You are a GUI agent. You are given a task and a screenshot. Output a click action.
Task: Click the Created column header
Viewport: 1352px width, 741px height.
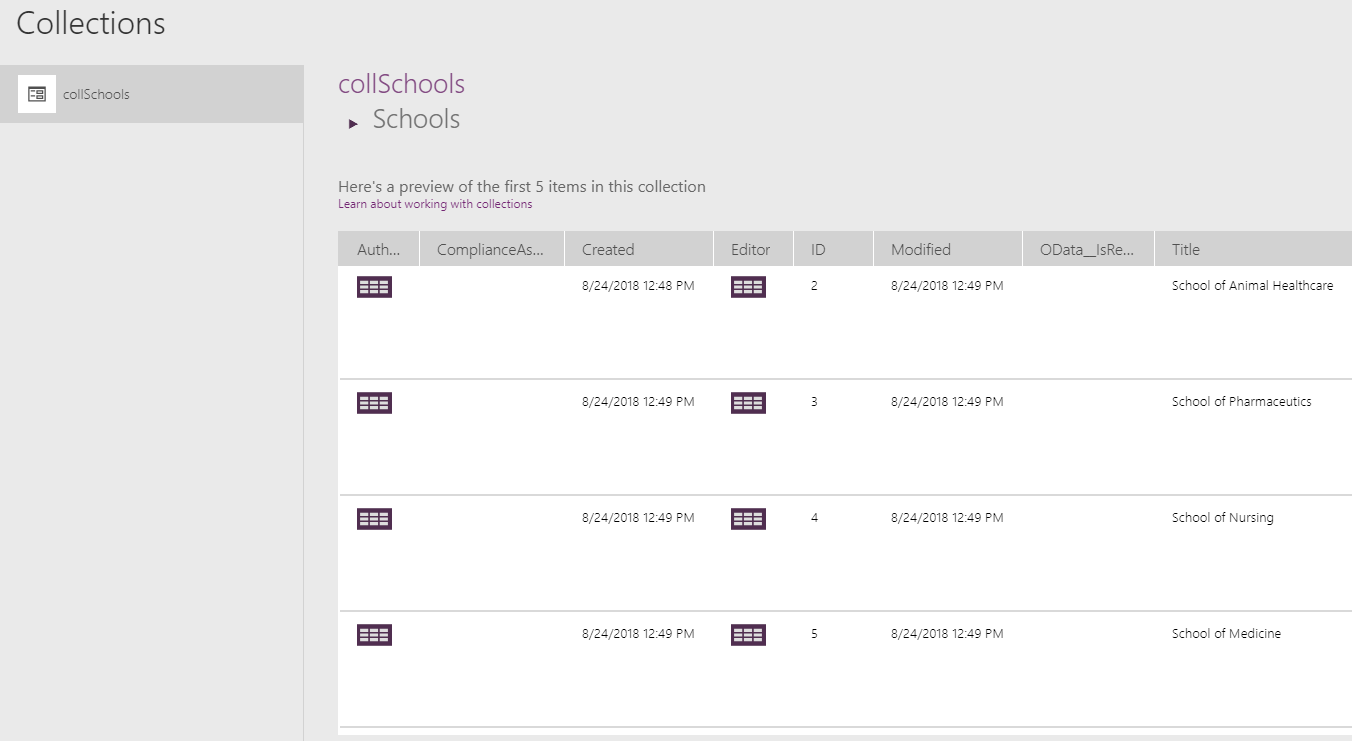tap(608, 250)
